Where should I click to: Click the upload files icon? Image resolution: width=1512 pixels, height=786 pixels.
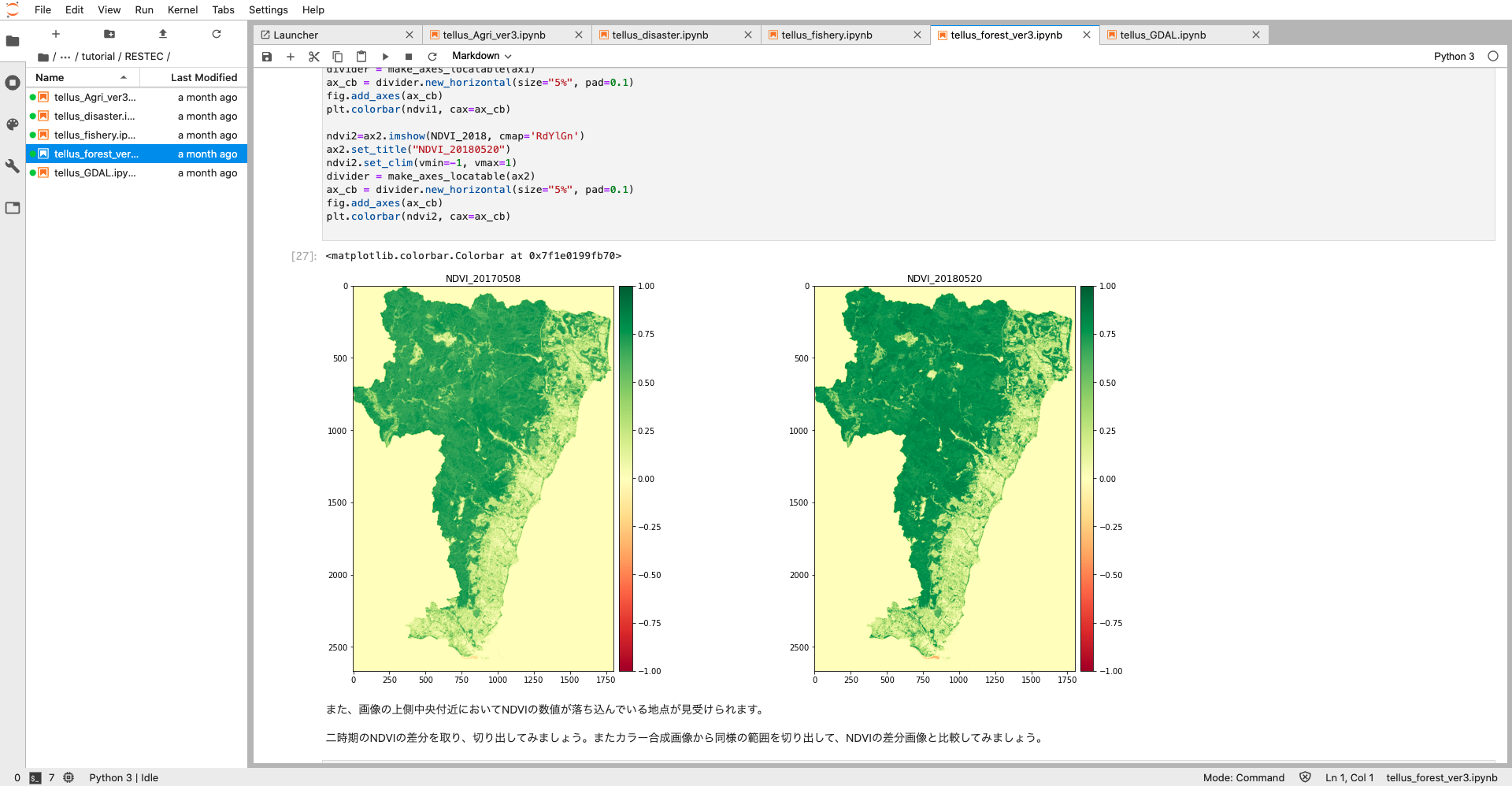pos(163,34)
